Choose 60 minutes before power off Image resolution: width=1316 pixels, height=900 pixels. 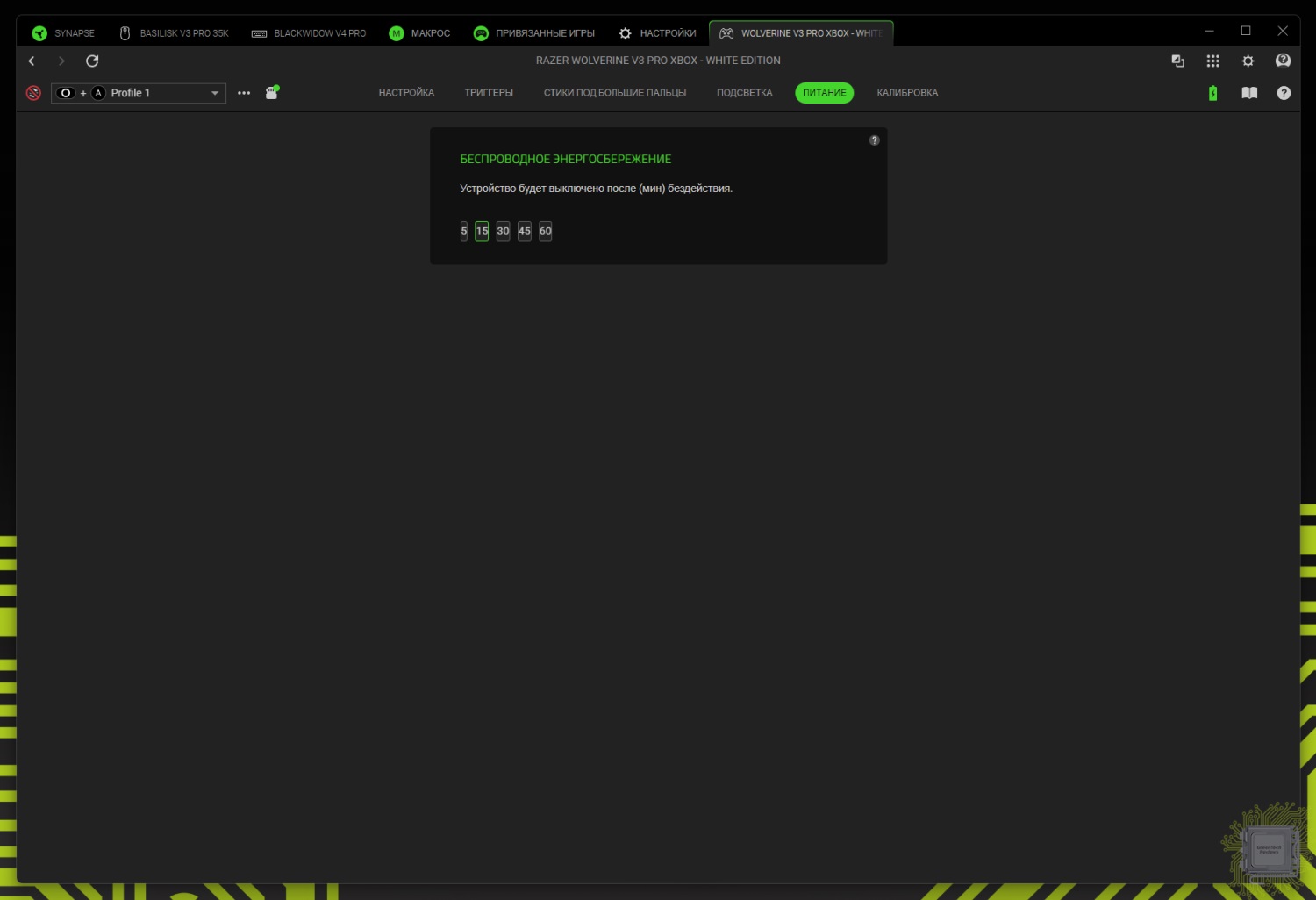point(546,232)
